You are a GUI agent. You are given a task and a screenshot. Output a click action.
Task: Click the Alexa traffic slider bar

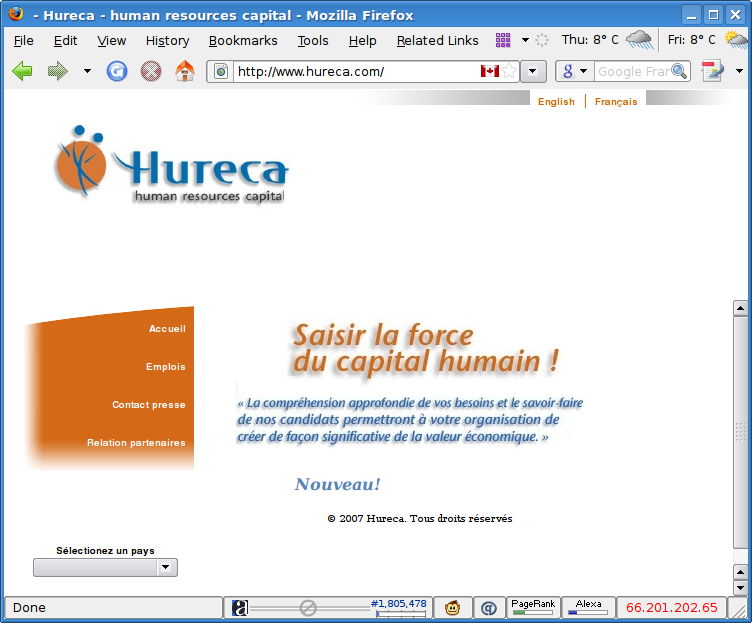[309, 608]
